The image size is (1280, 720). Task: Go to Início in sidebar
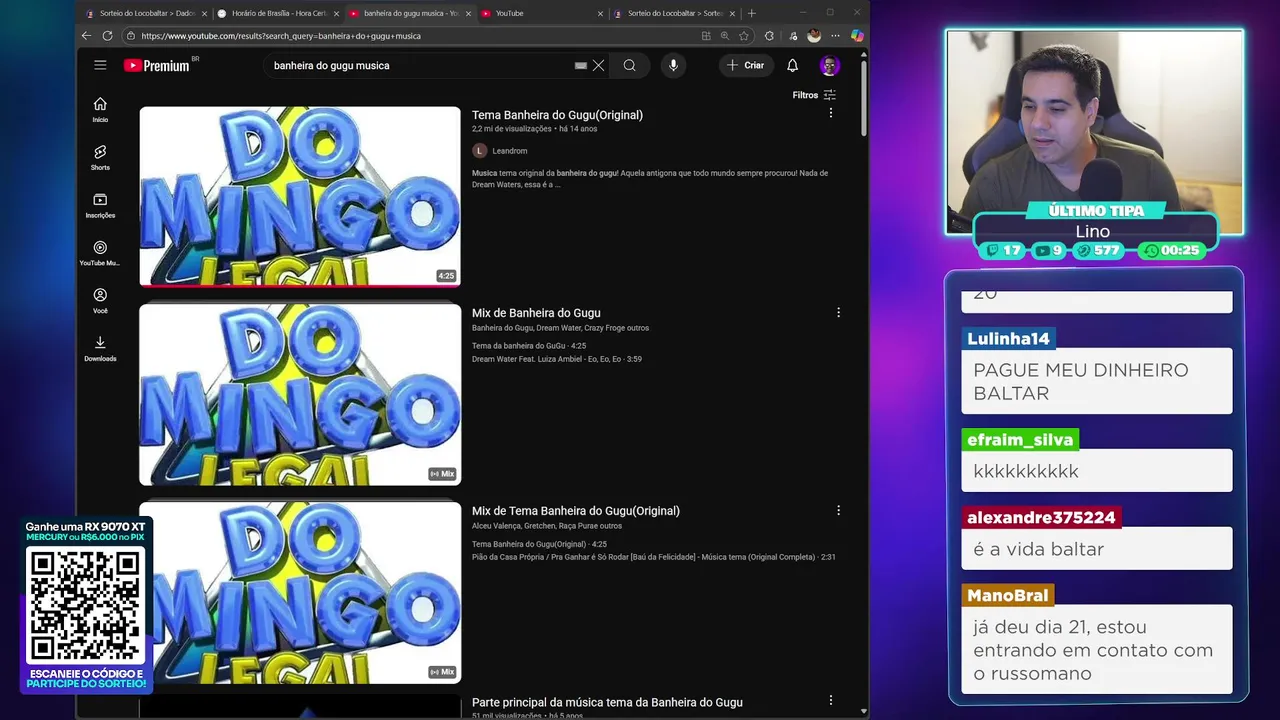tap(100, 110)
